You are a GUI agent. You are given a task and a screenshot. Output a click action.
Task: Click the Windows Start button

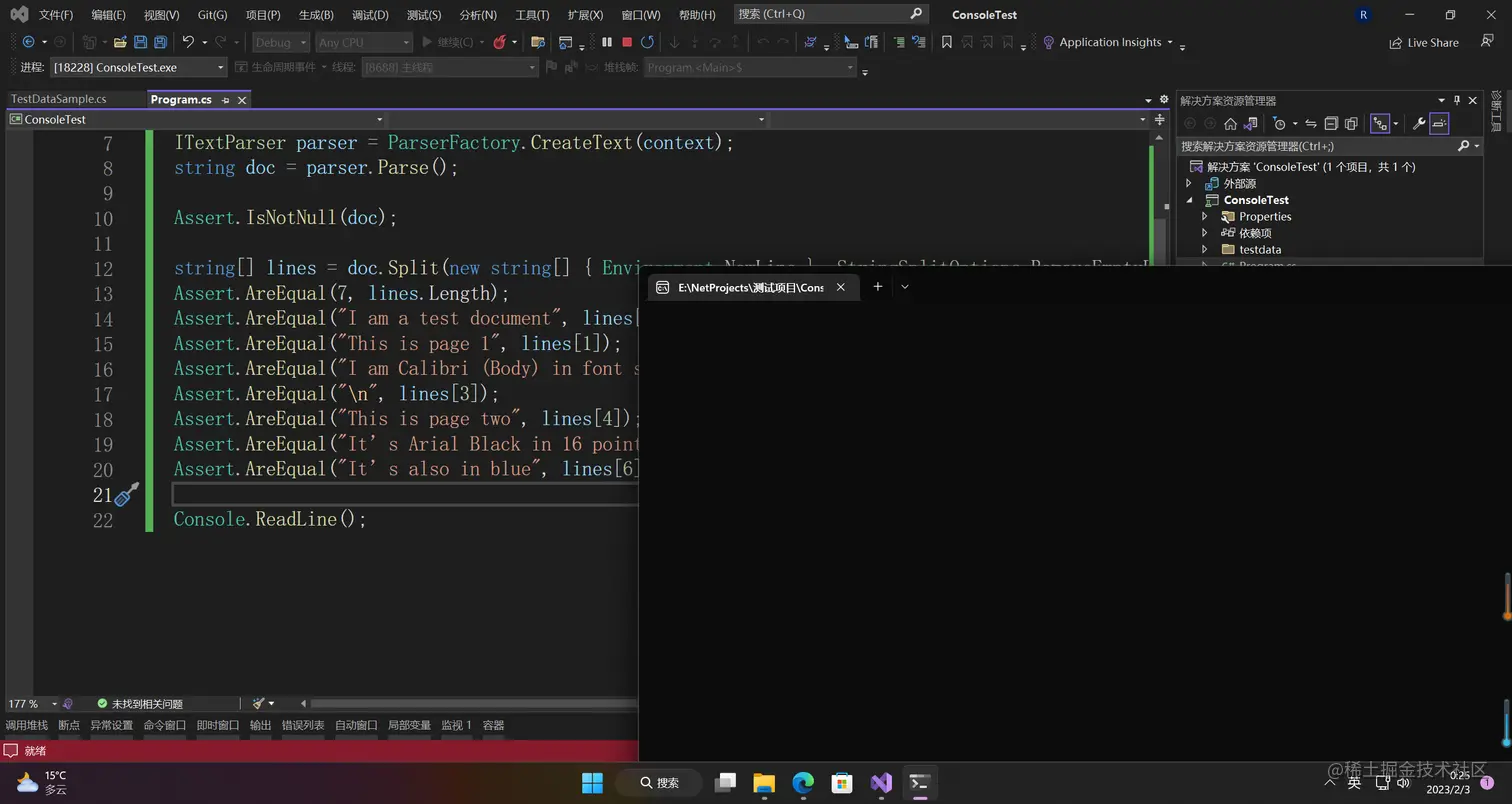[x=592, y=782]
